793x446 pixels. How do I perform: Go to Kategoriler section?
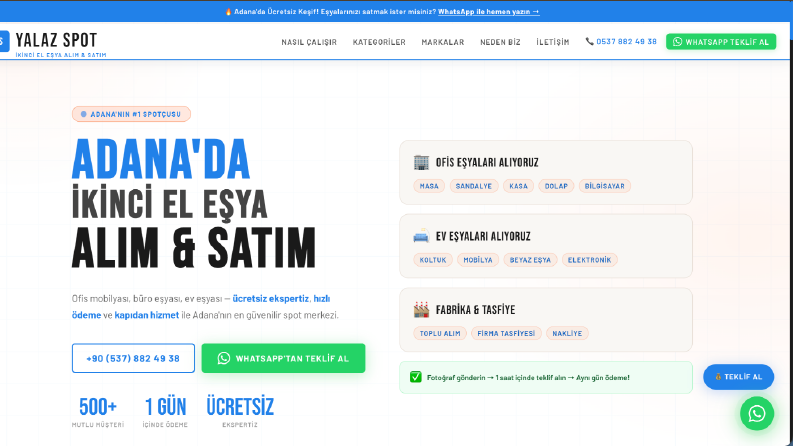coord(379,42)
